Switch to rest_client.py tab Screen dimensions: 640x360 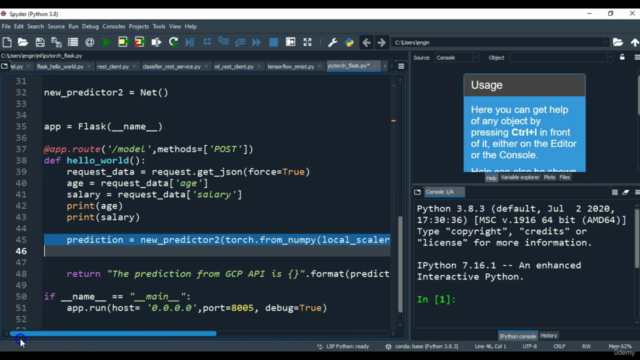pos(113,67)
